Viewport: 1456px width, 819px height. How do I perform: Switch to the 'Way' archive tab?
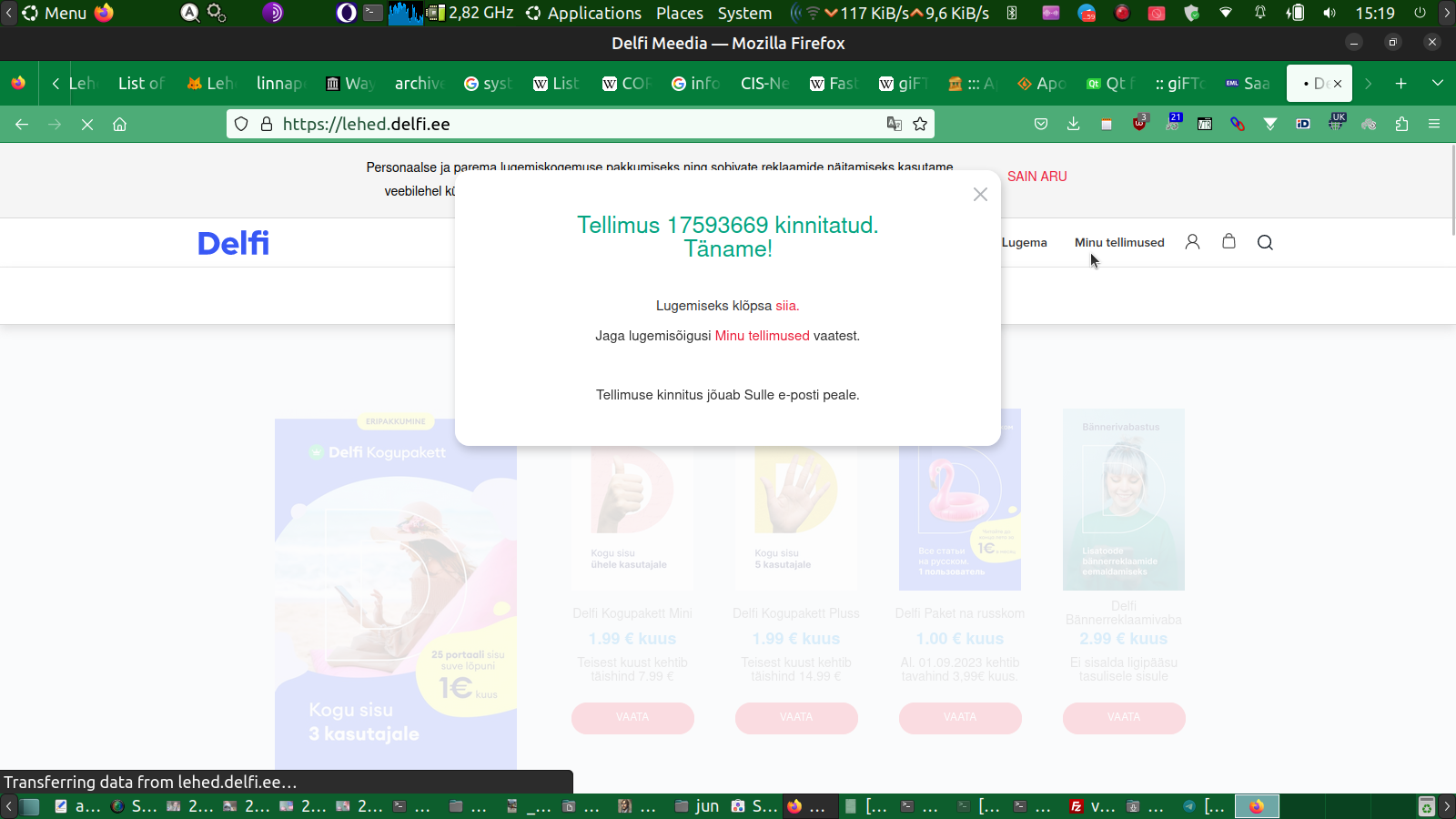click(350, 84)
